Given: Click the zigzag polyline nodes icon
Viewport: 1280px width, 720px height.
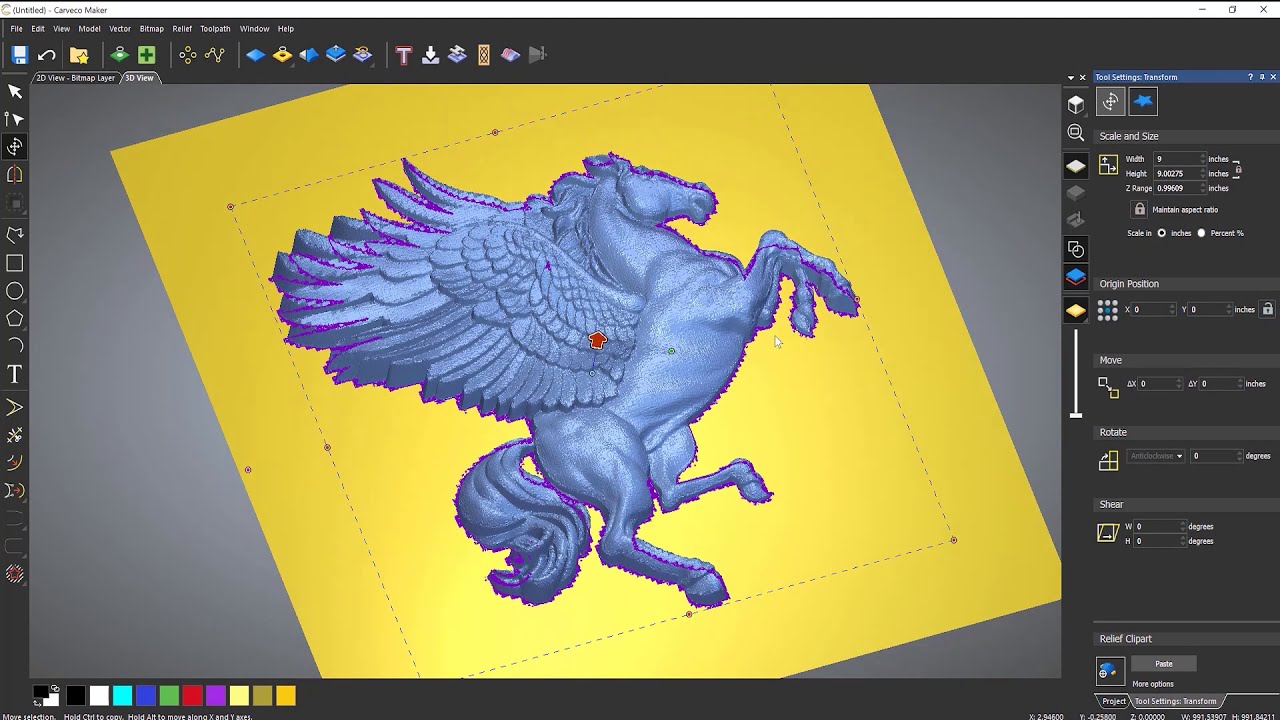Looking at the screenshot, I should [x=215, y=55].
